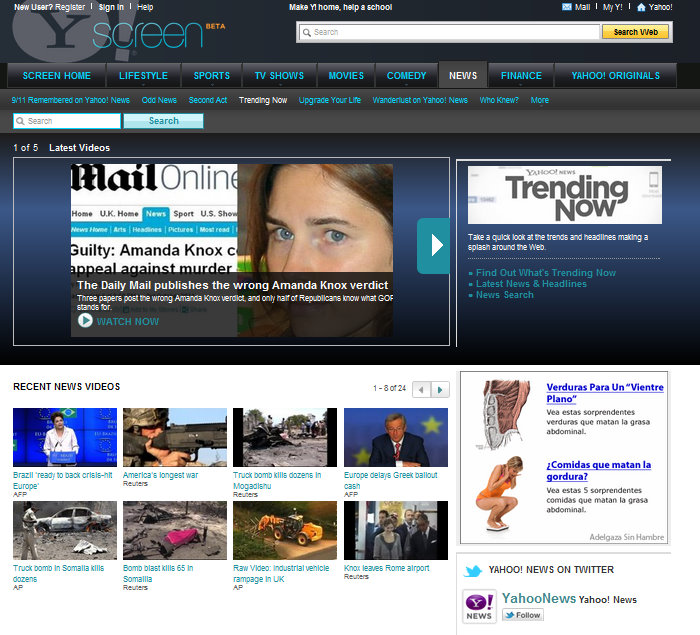Open the TV Shows tab
700x635 pixels.
click(x=279, y=75)
